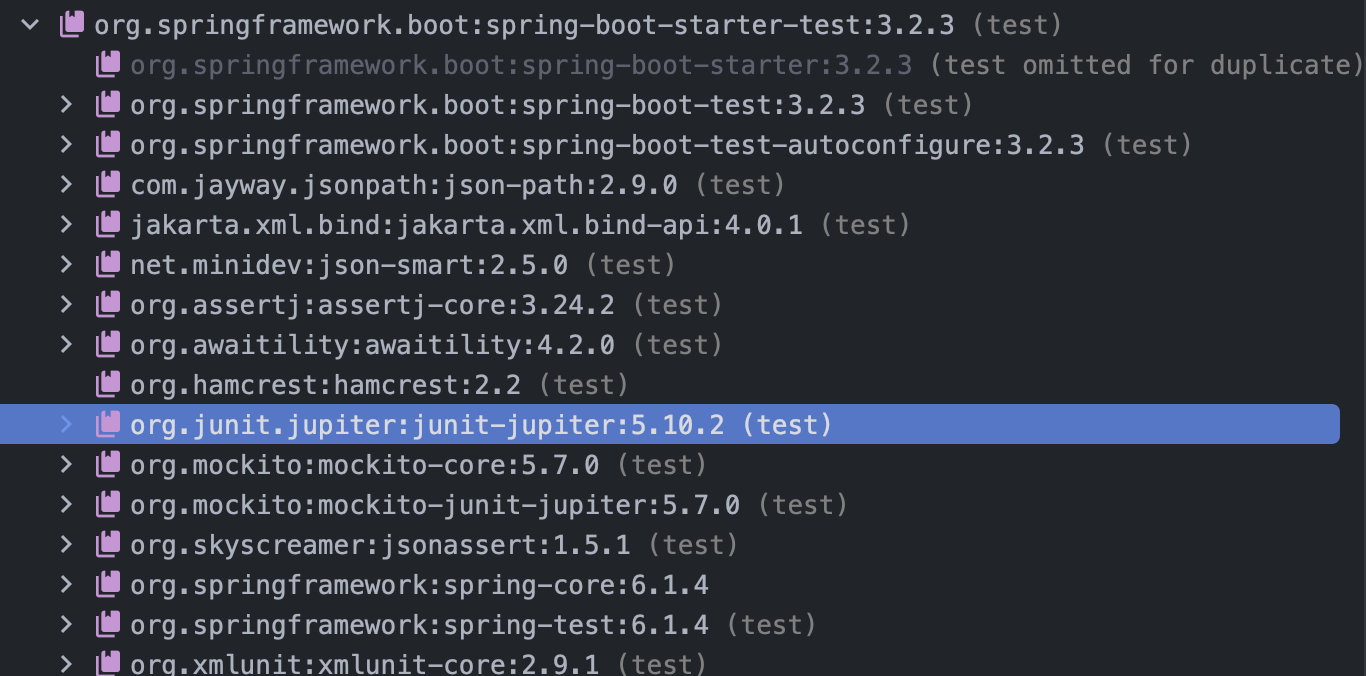Click the library icon beside json-path
Viewport: 1366px width, 676px height.
click(x=108, y=185)
